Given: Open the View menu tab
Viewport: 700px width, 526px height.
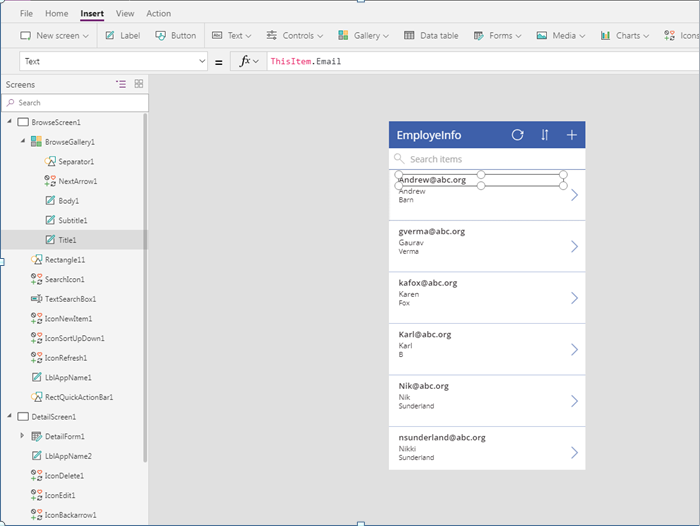Looking at the screenshot, I should [x=125, y=14].
